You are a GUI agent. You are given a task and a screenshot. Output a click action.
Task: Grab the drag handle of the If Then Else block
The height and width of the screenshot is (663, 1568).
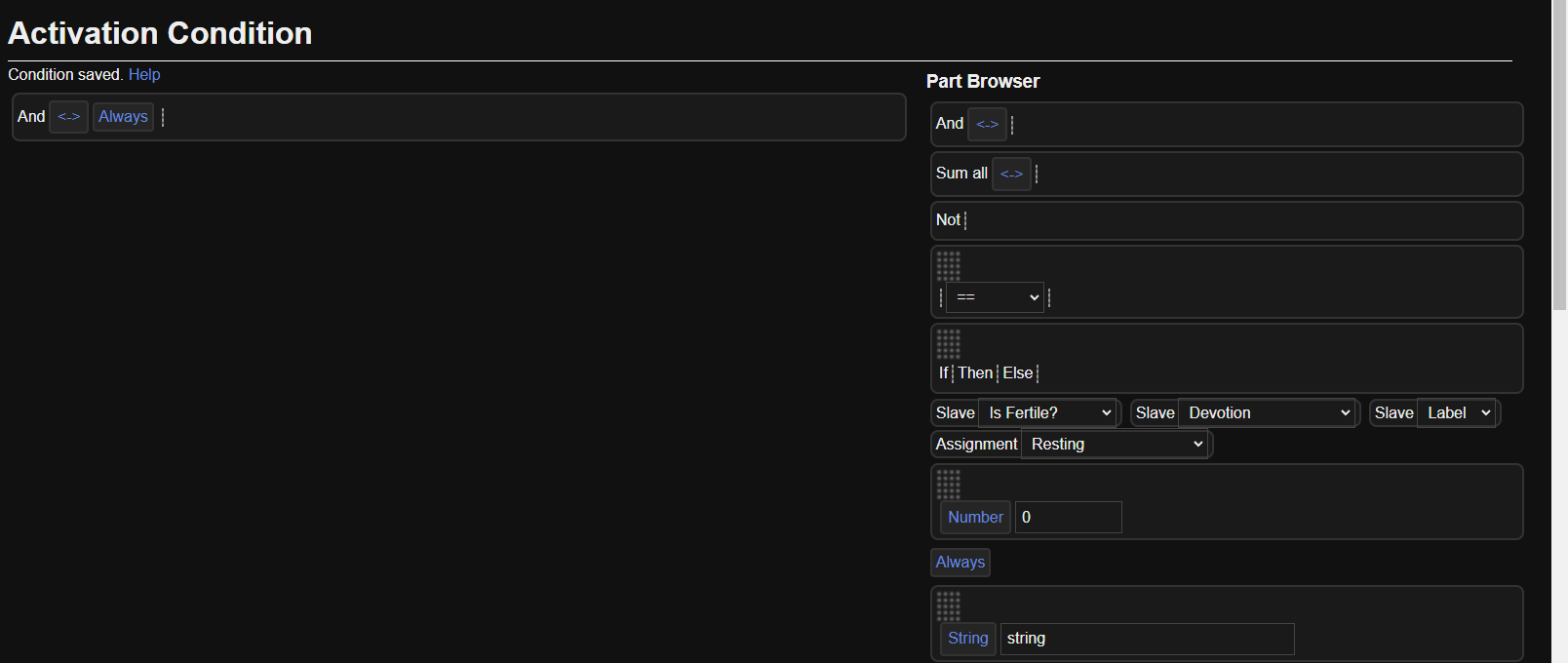pos(949,343)
